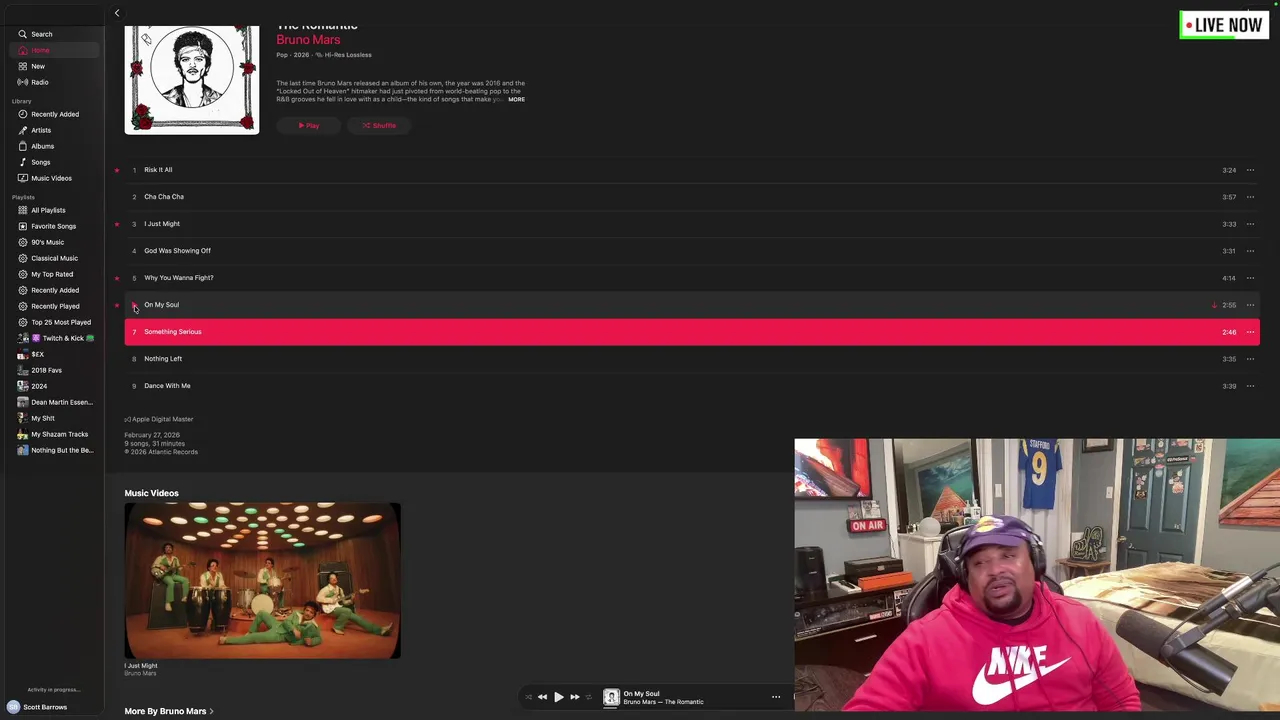Image resolution: width=1280 pixels, height=720 pixels.
Task: Open more options for Dance With Me
Action: (1250, 386)
